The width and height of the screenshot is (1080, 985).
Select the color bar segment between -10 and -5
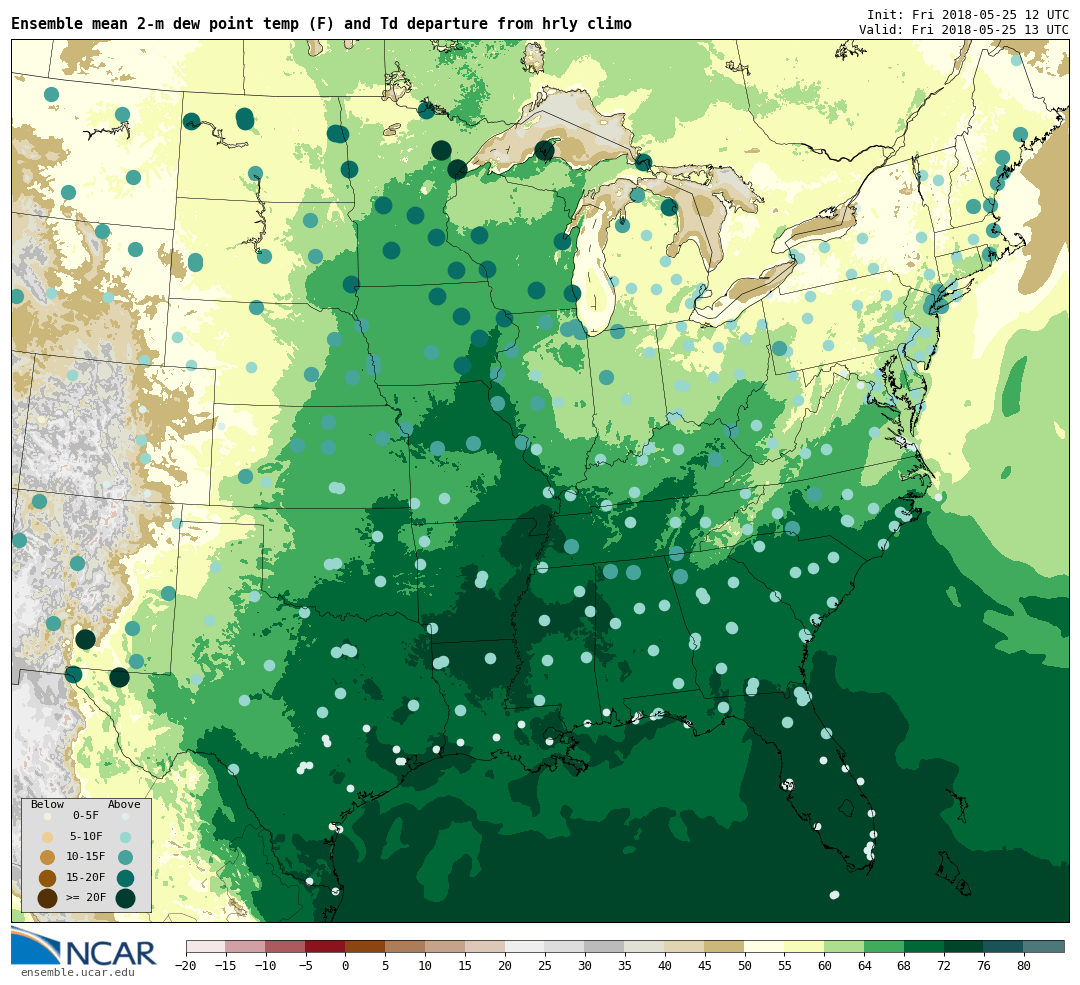286,946
